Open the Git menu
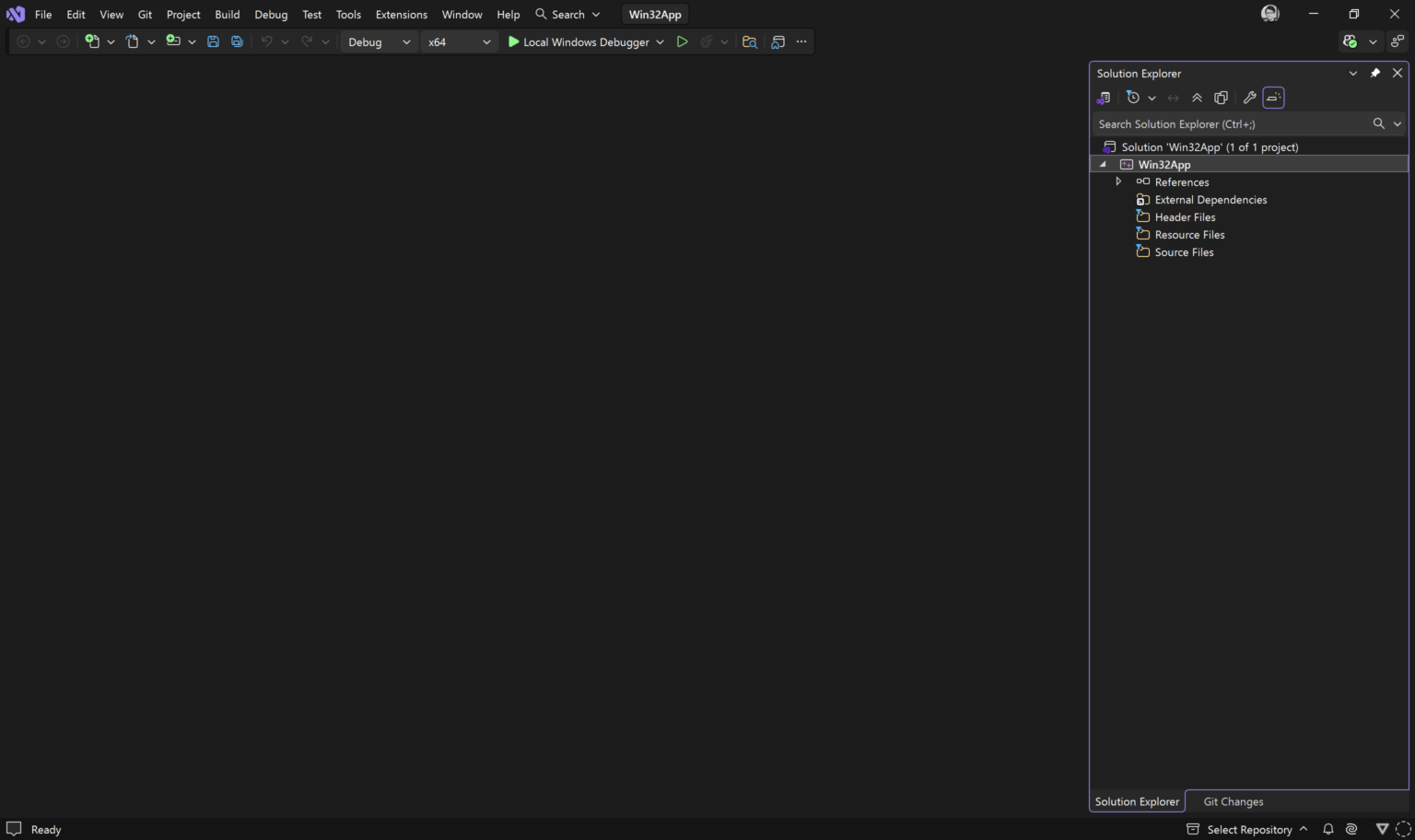Screen dimensions: 1415x840 (x=145, y=14)
